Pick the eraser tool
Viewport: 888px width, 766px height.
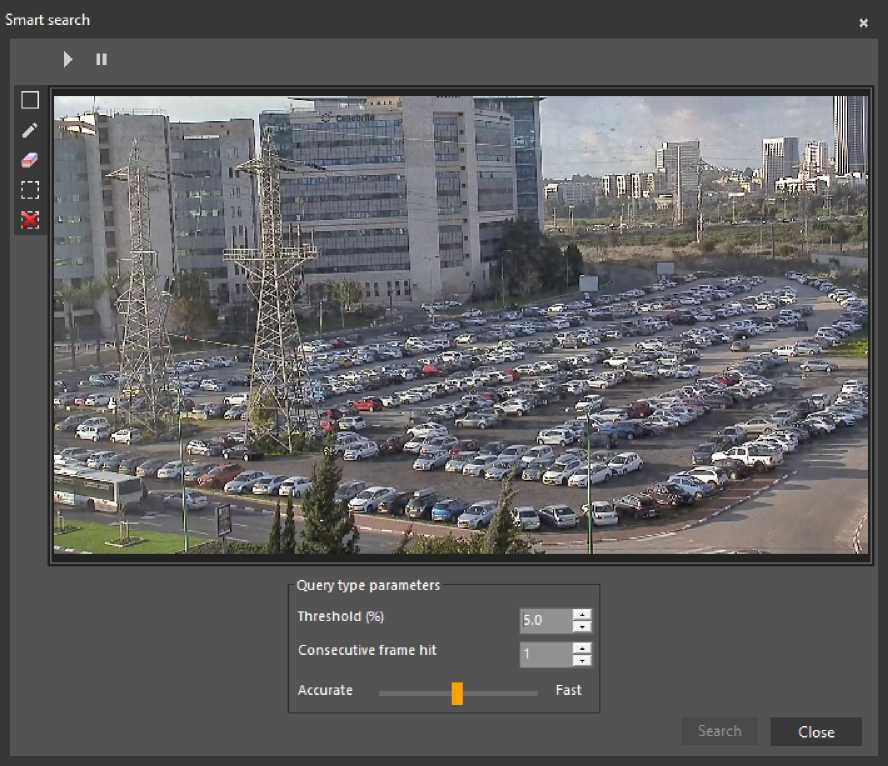point(30,160)
